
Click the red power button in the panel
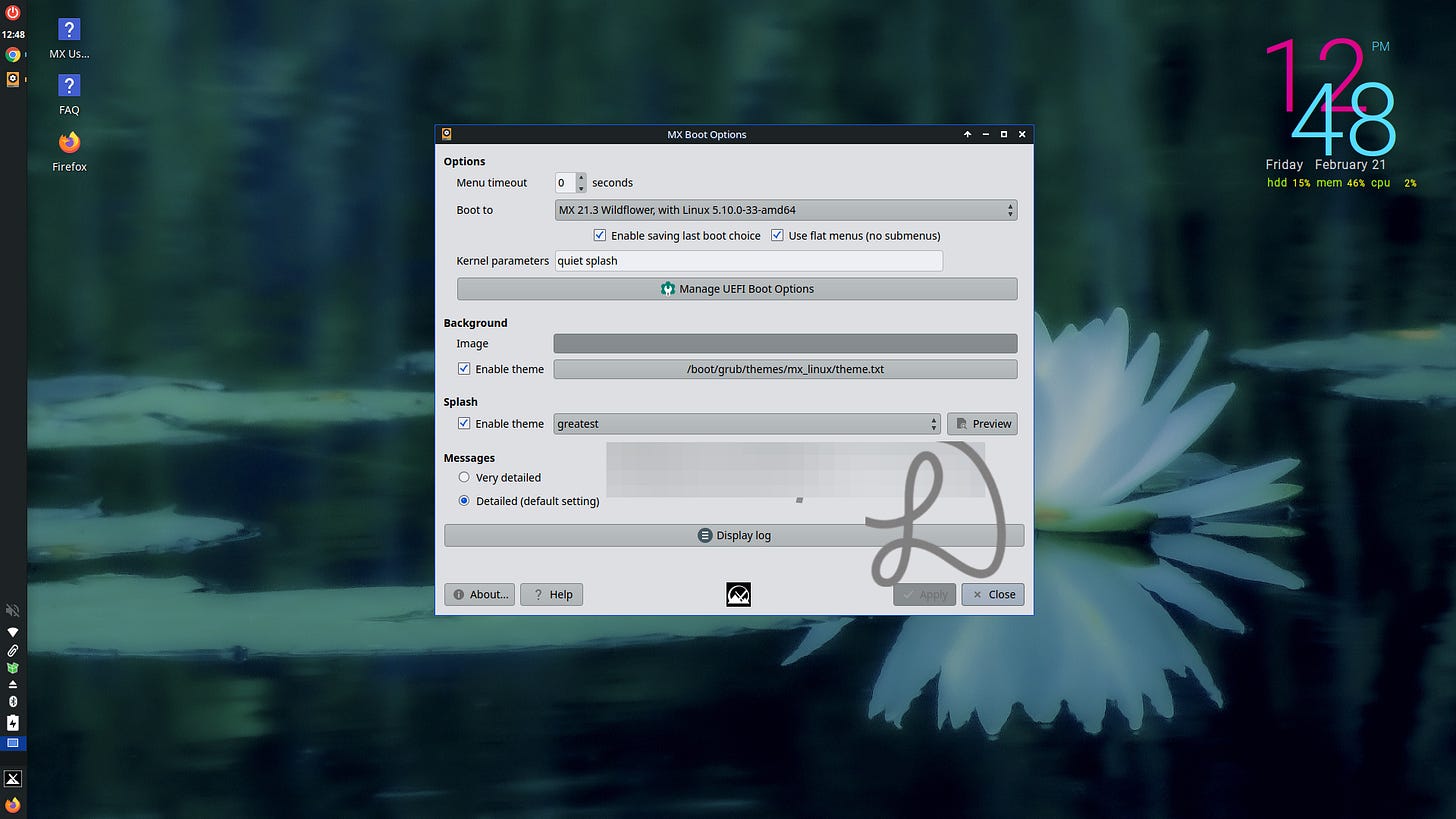(x=13, y=13)
